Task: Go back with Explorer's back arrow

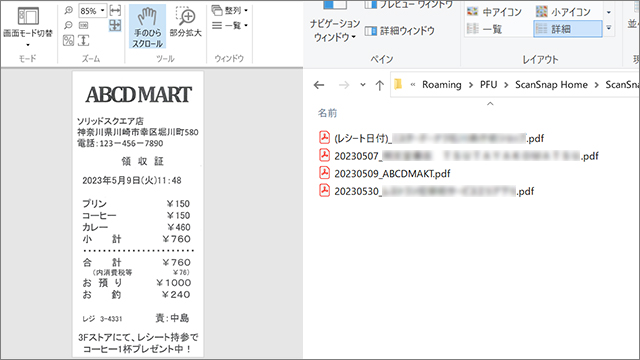Action: [x=319, y=85]
